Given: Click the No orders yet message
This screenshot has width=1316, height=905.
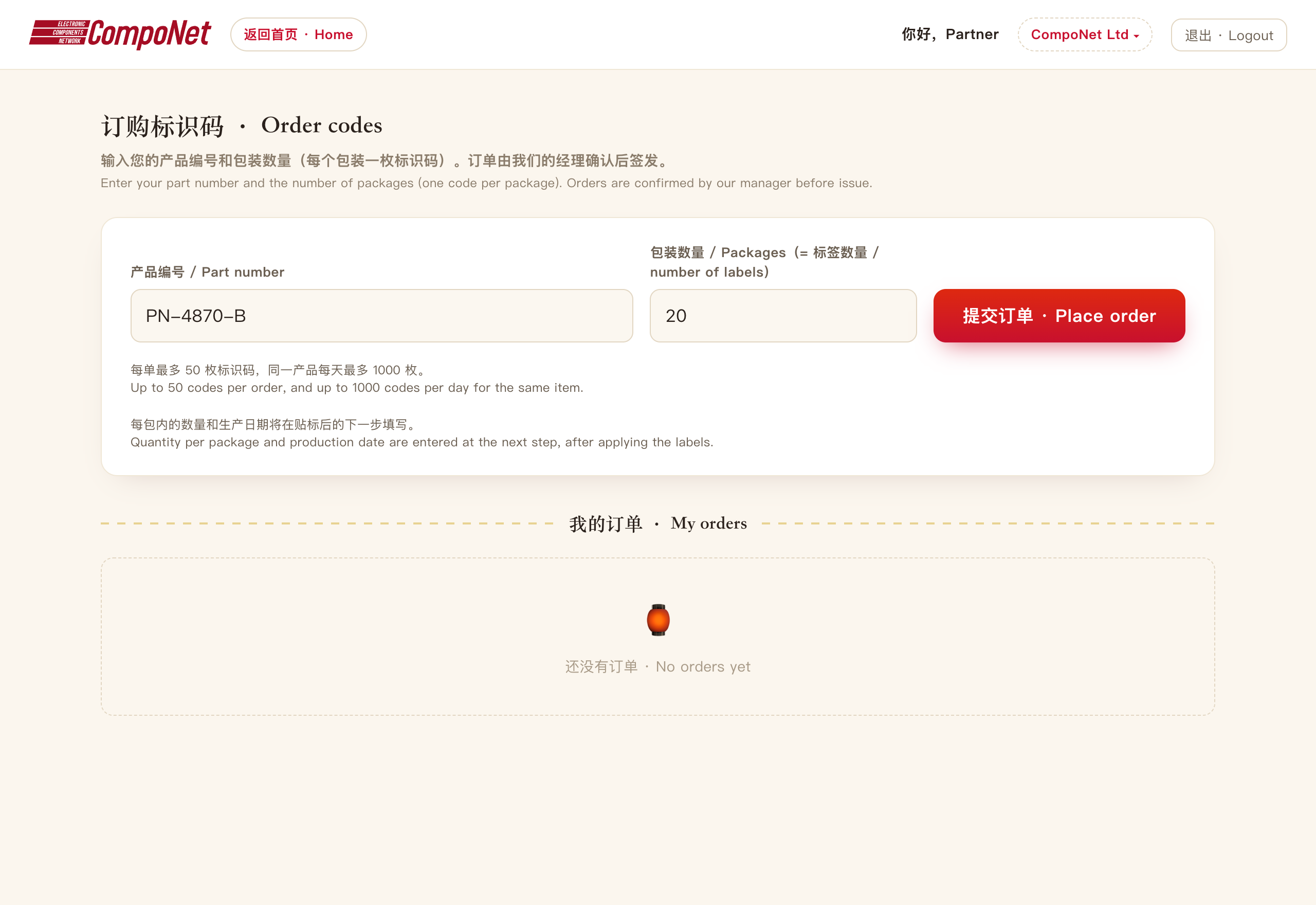Looking at the screenshot, I should 657,667.
